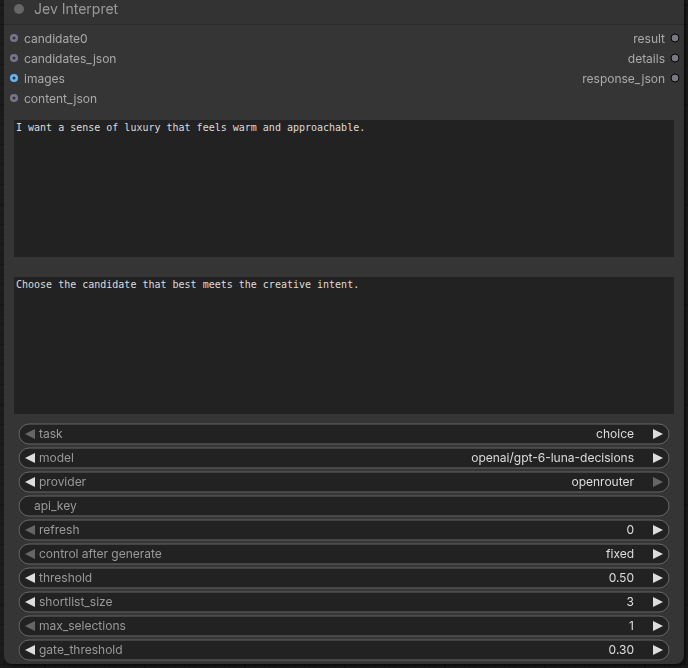Open the task combo showing choice
688x668 pixels.
pyautogui.click(x=344, y=434)
